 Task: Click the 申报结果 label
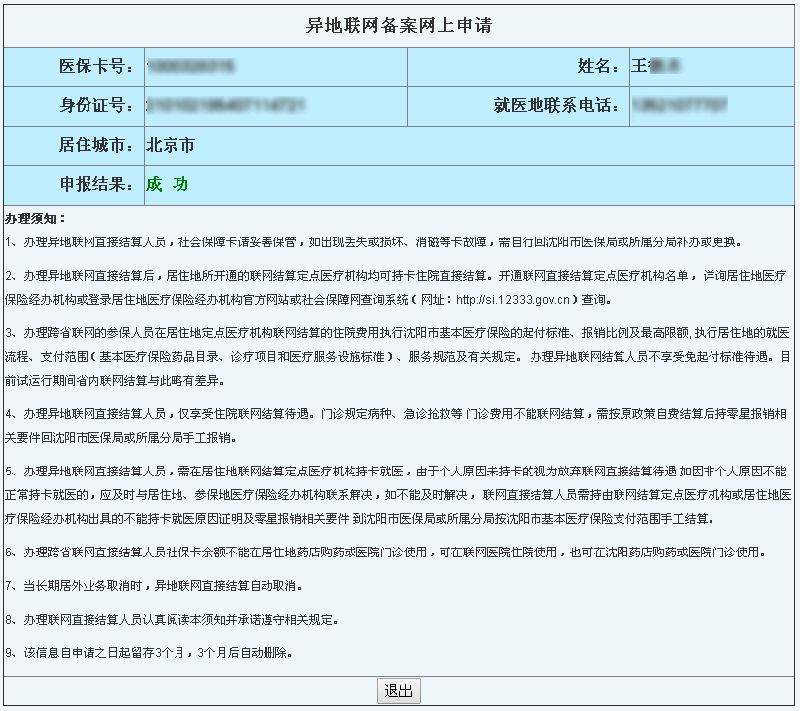tap(97, 184)
